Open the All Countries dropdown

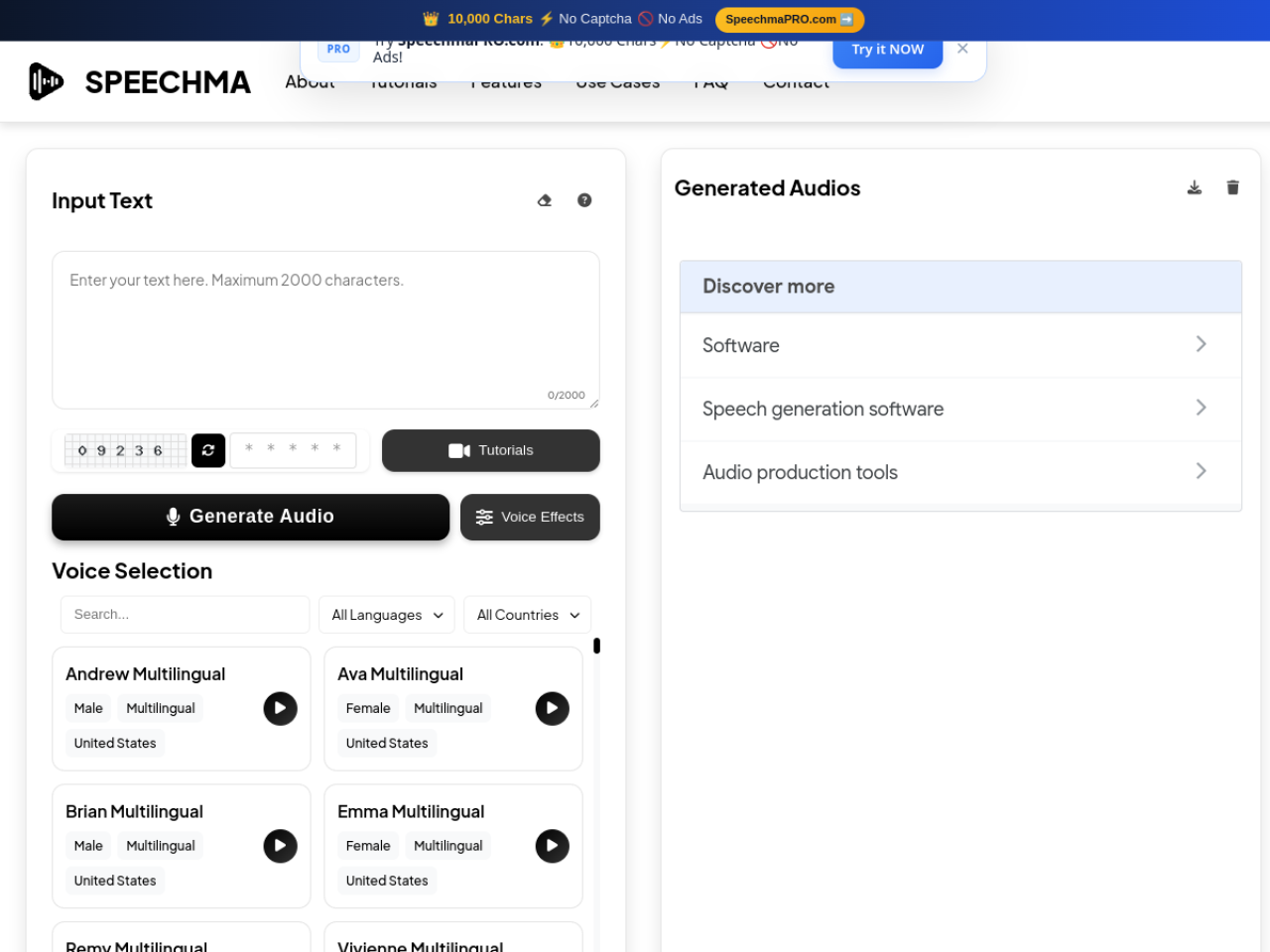(527, 615)
